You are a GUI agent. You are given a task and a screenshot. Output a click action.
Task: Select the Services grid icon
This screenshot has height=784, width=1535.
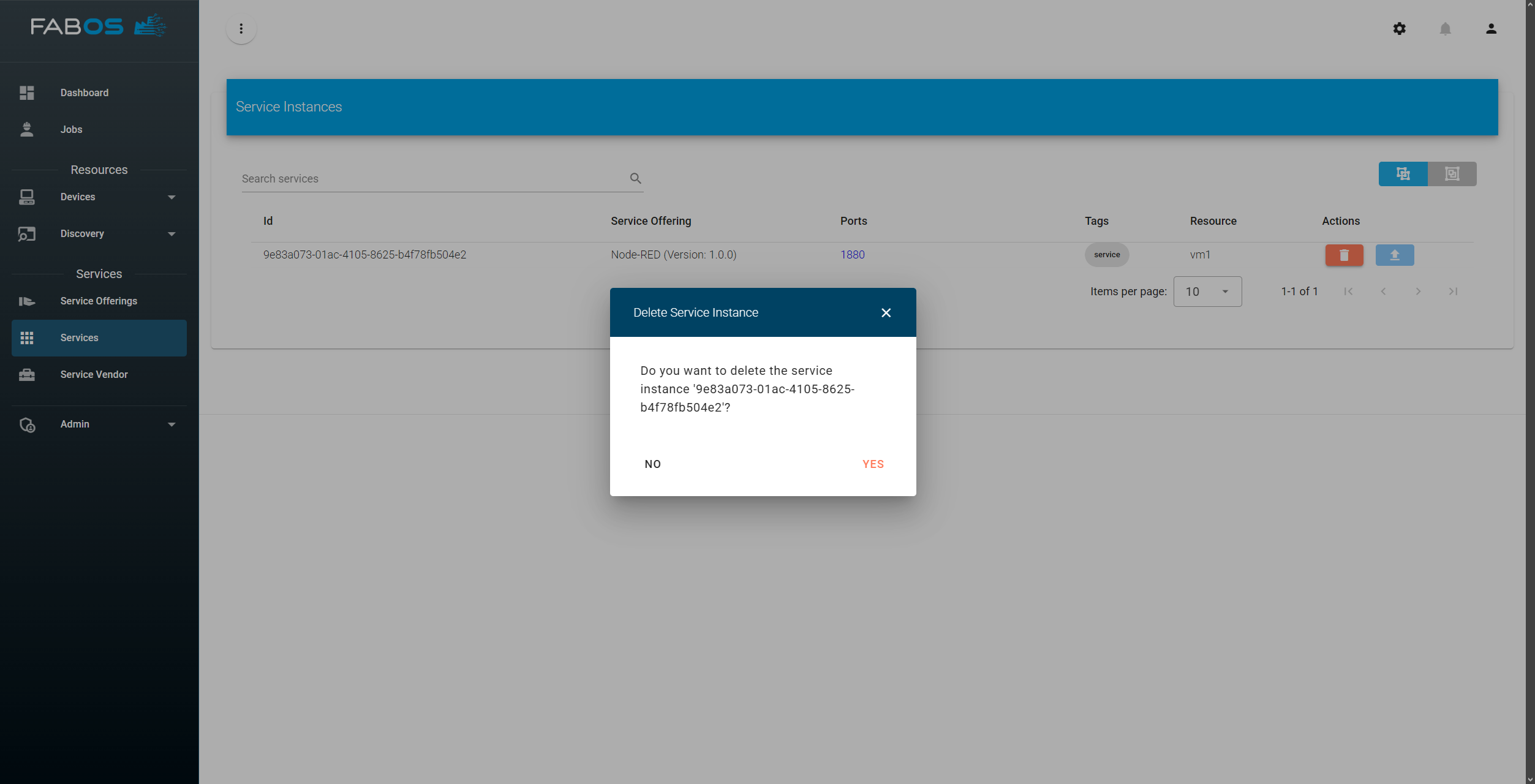(x=27, y=337)
